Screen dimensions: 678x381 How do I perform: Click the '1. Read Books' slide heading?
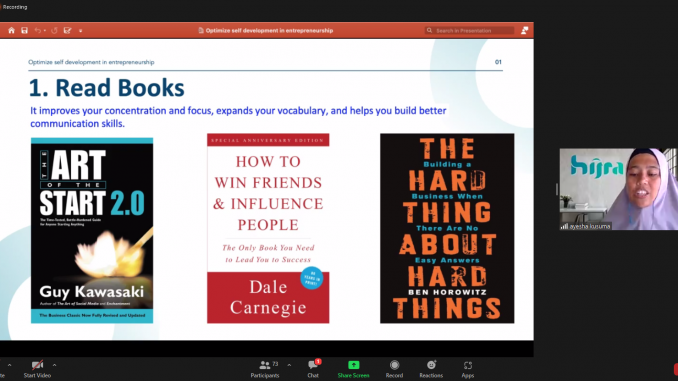(x=107, y=88)
